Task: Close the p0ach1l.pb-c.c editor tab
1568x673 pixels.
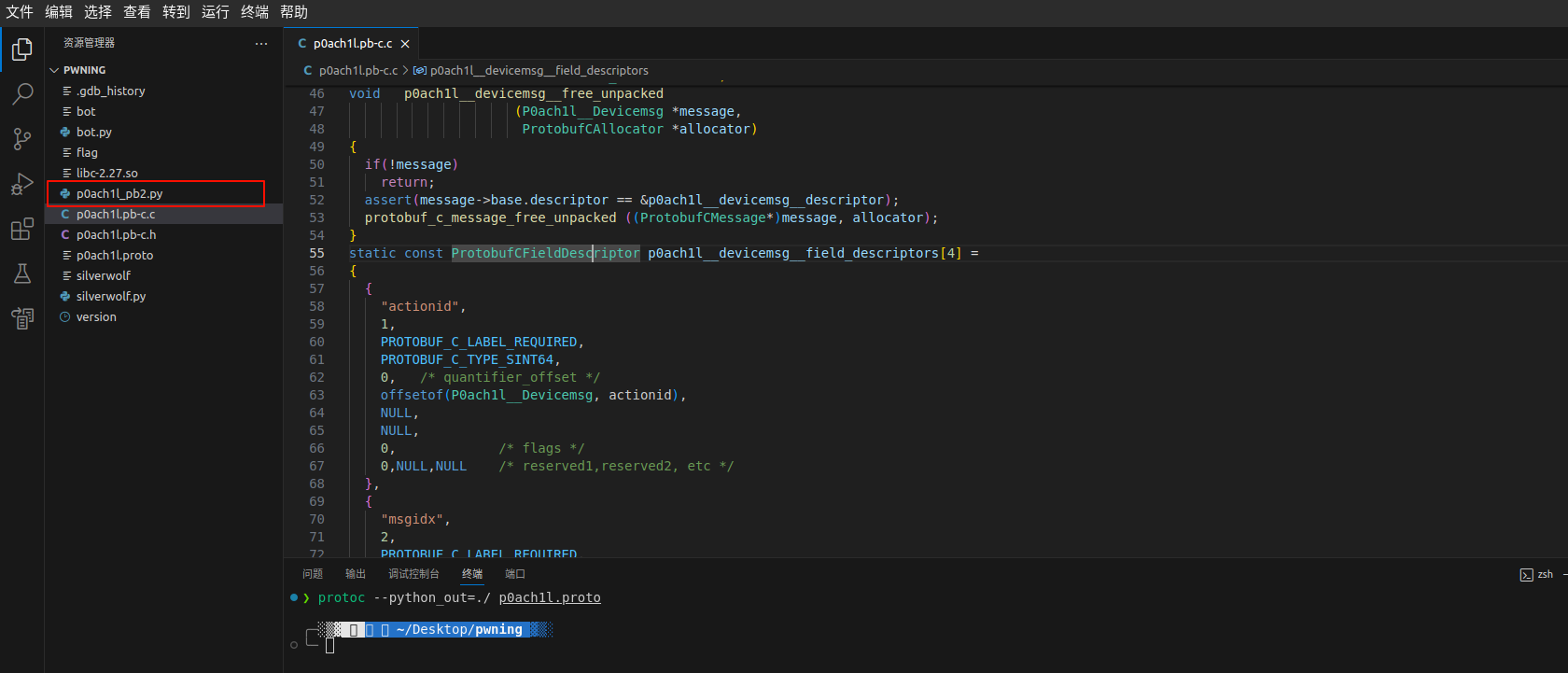Action: coord(405,44)
